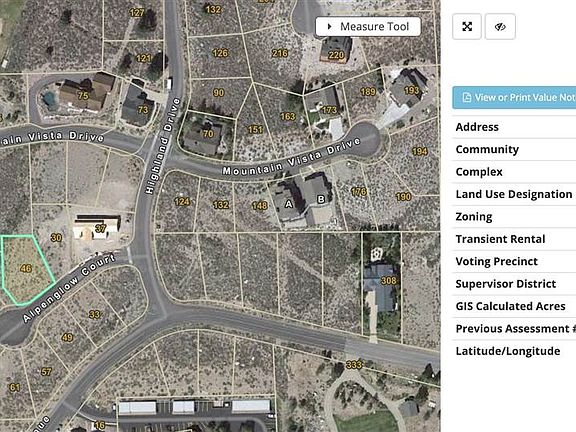Click the Highland Drive street label
This screenshot has width=576, height=432.
(x=163, y=145)
